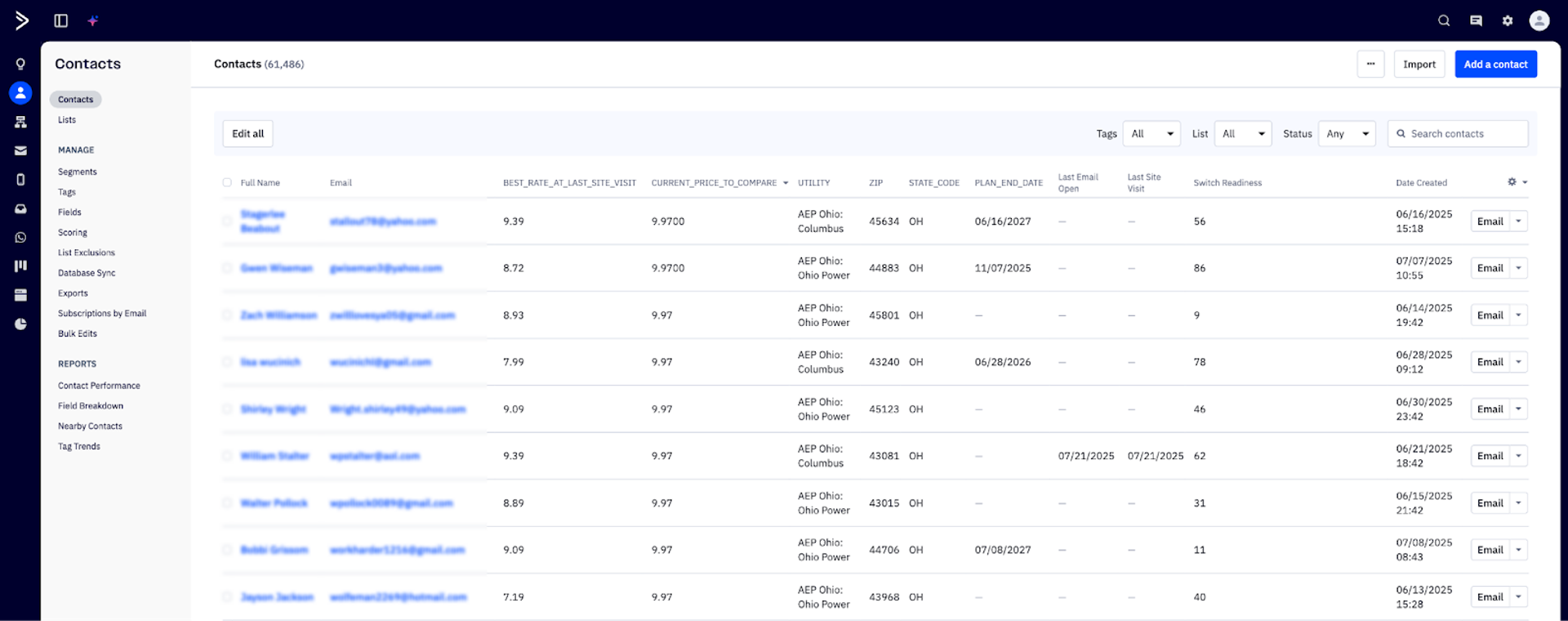Screen dimensions: 1568x621
Task: Open the Campaigns envelope icon in left rail
Action: (x=20, y=150)
